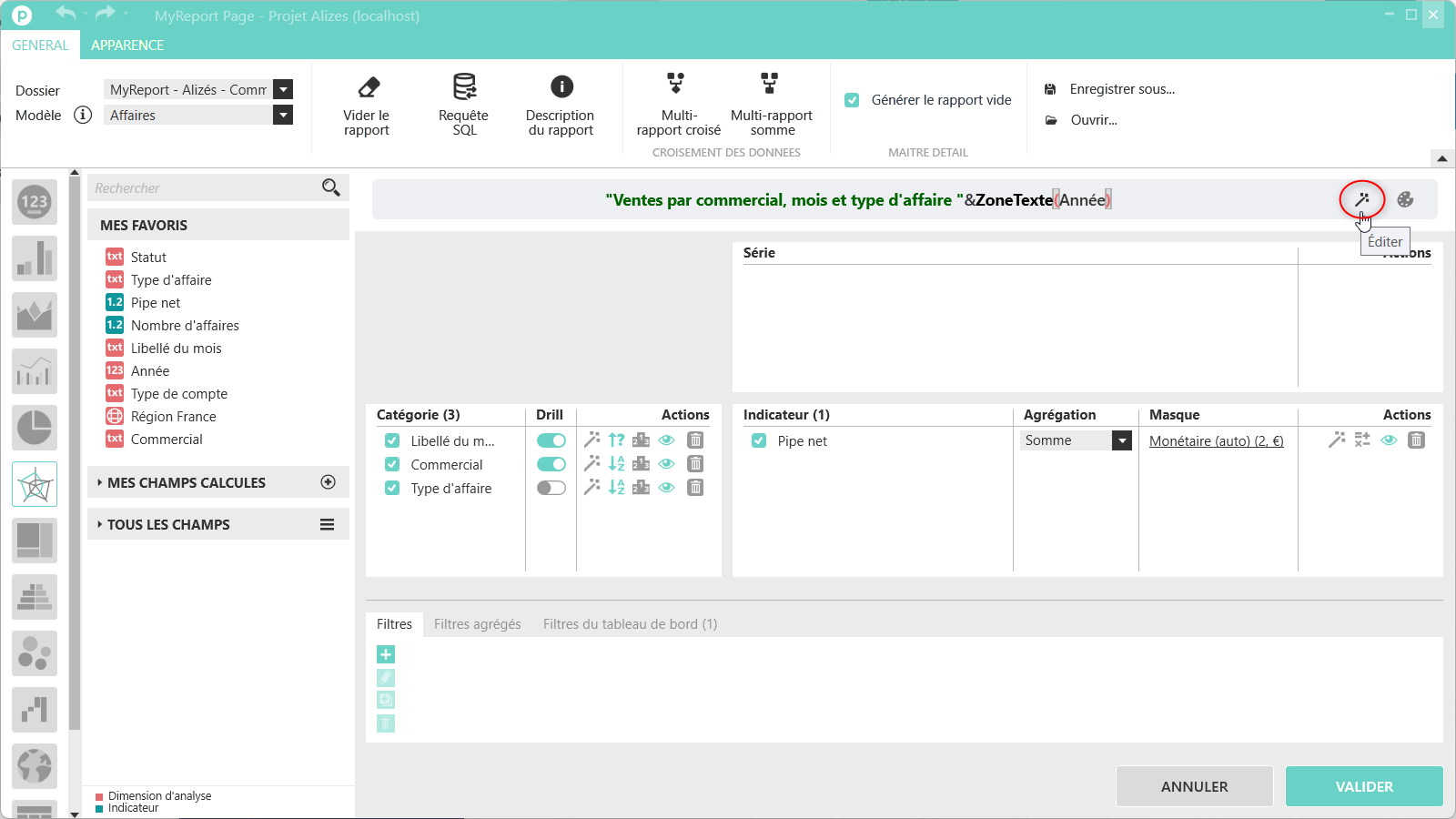Open Monétaire (auto) mask link

1217,441
